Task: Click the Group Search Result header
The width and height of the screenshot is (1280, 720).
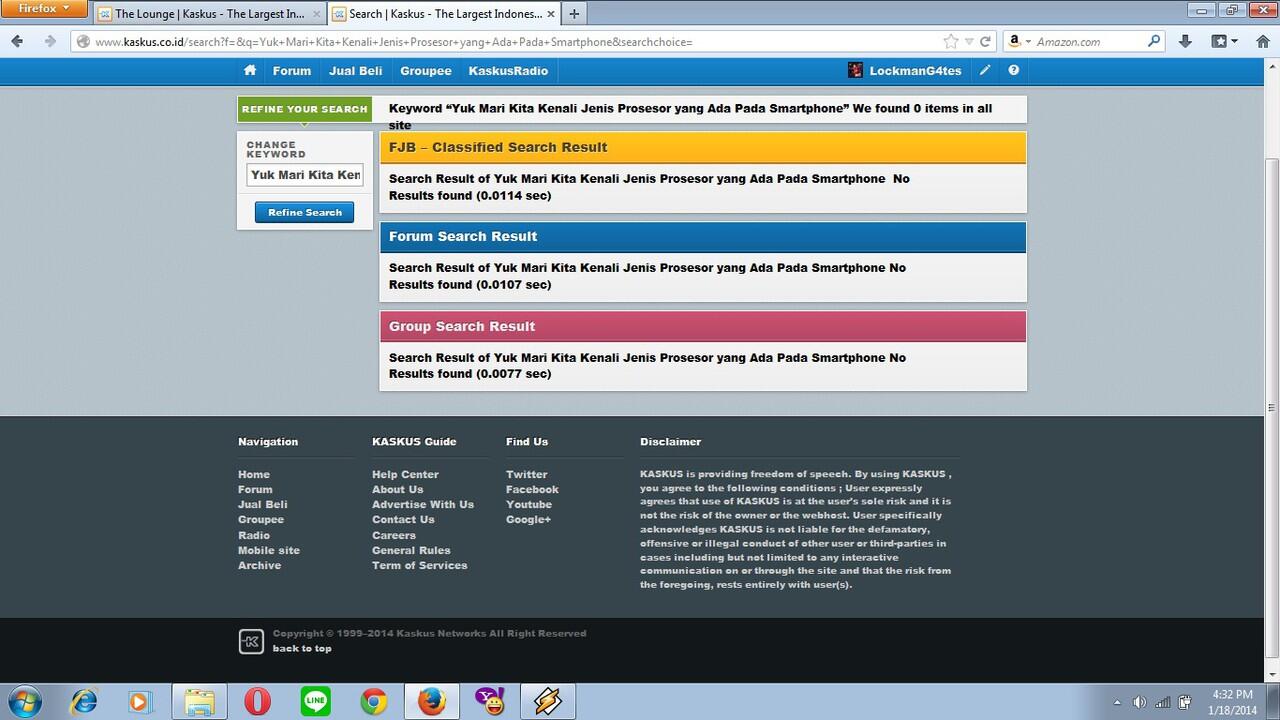Action: [x=703, y=326]
